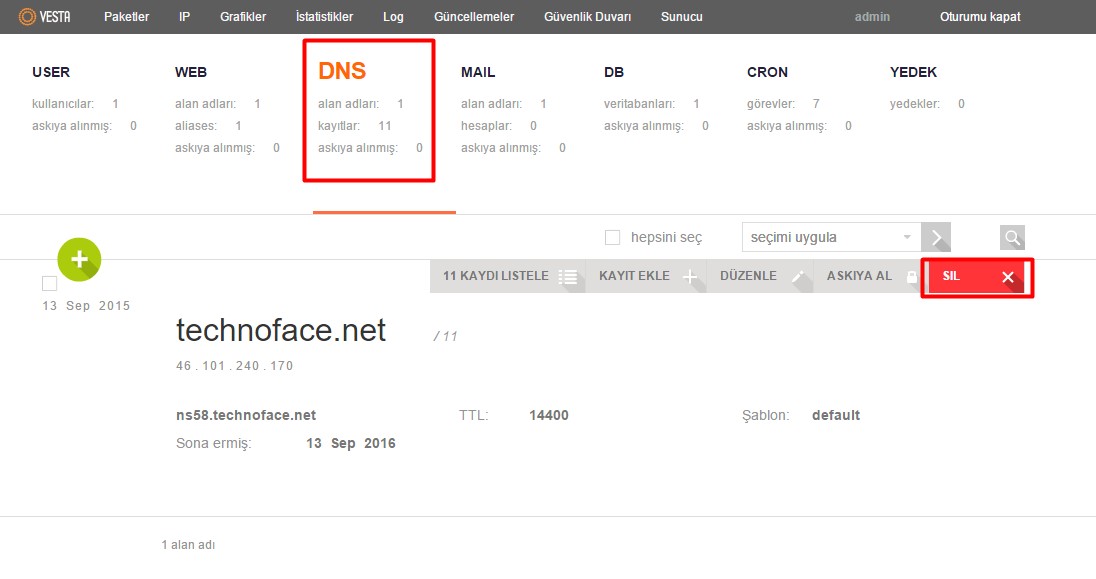Click DÜZENLE button

(760, 276)
